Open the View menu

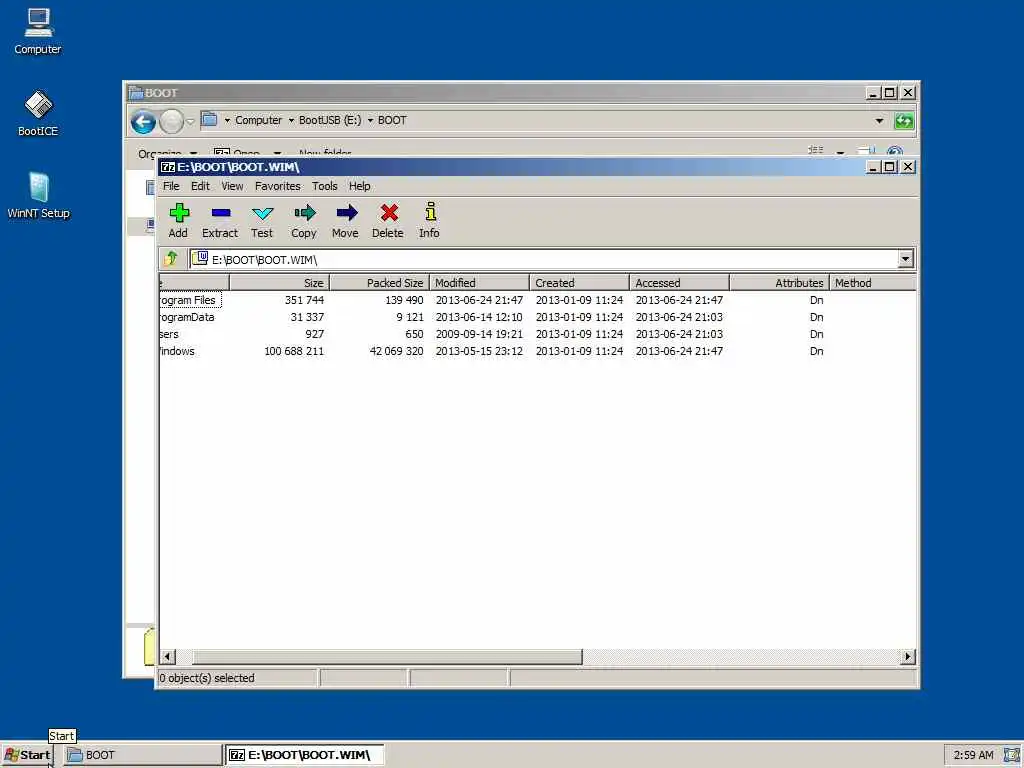pos(232,186)
